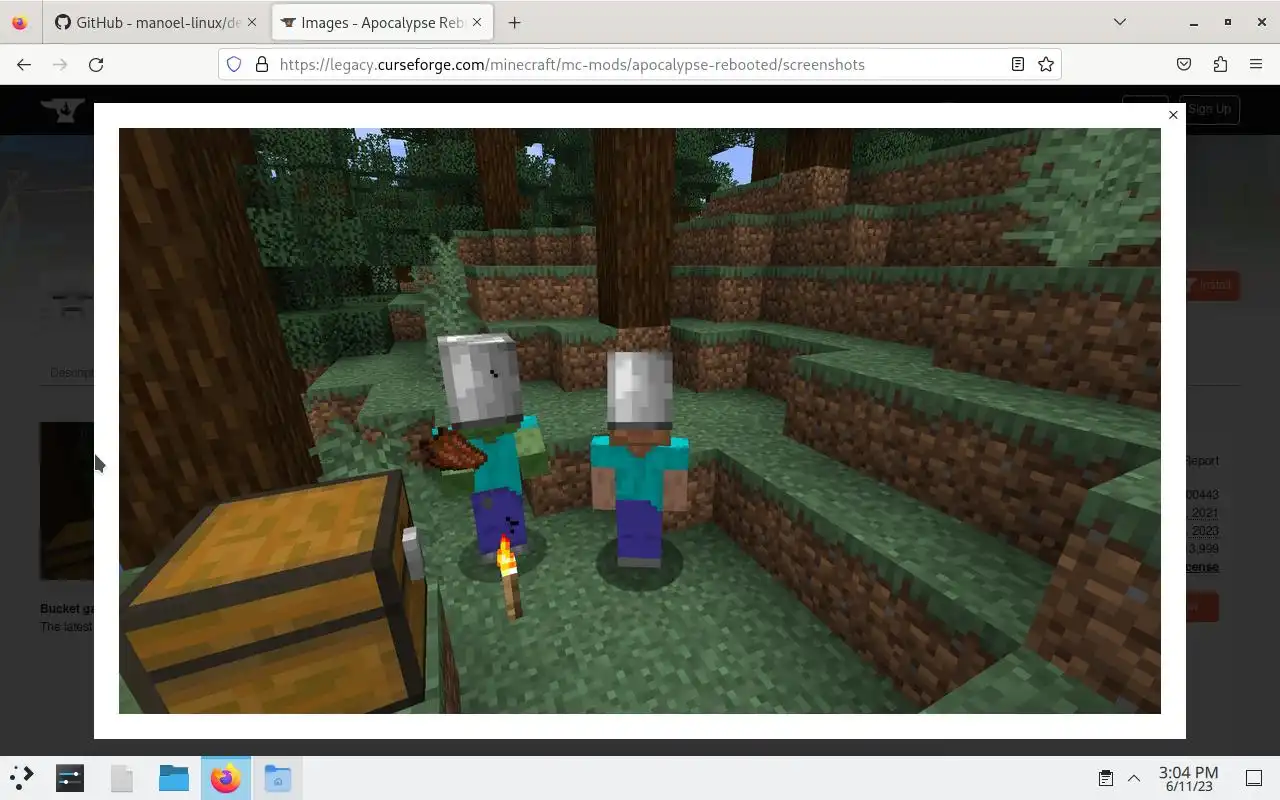Open the extensions puzzle icon

(1220, 64)
